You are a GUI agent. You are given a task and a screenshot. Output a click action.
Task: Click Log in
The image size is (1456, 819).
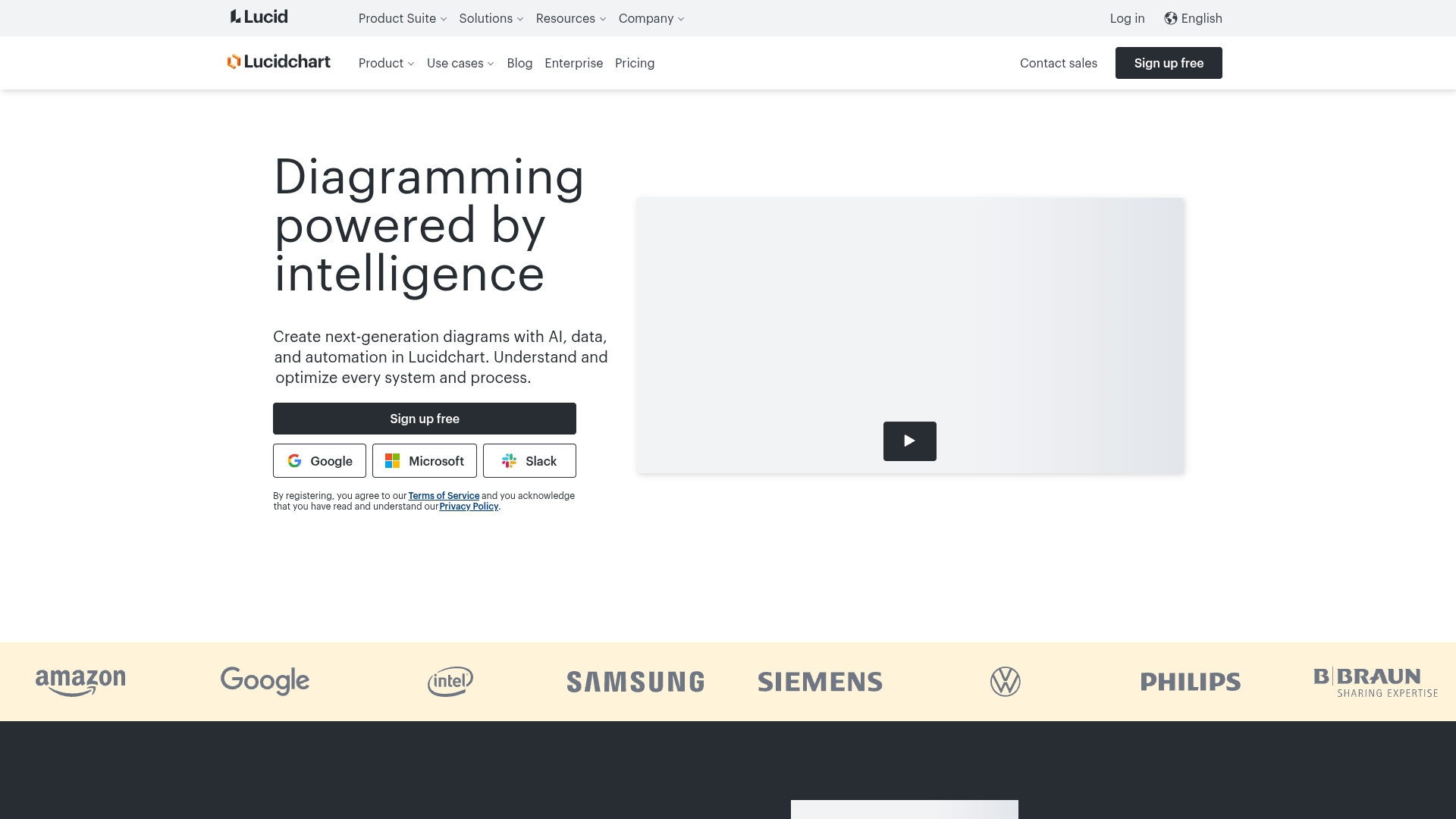pos(1127,18)
